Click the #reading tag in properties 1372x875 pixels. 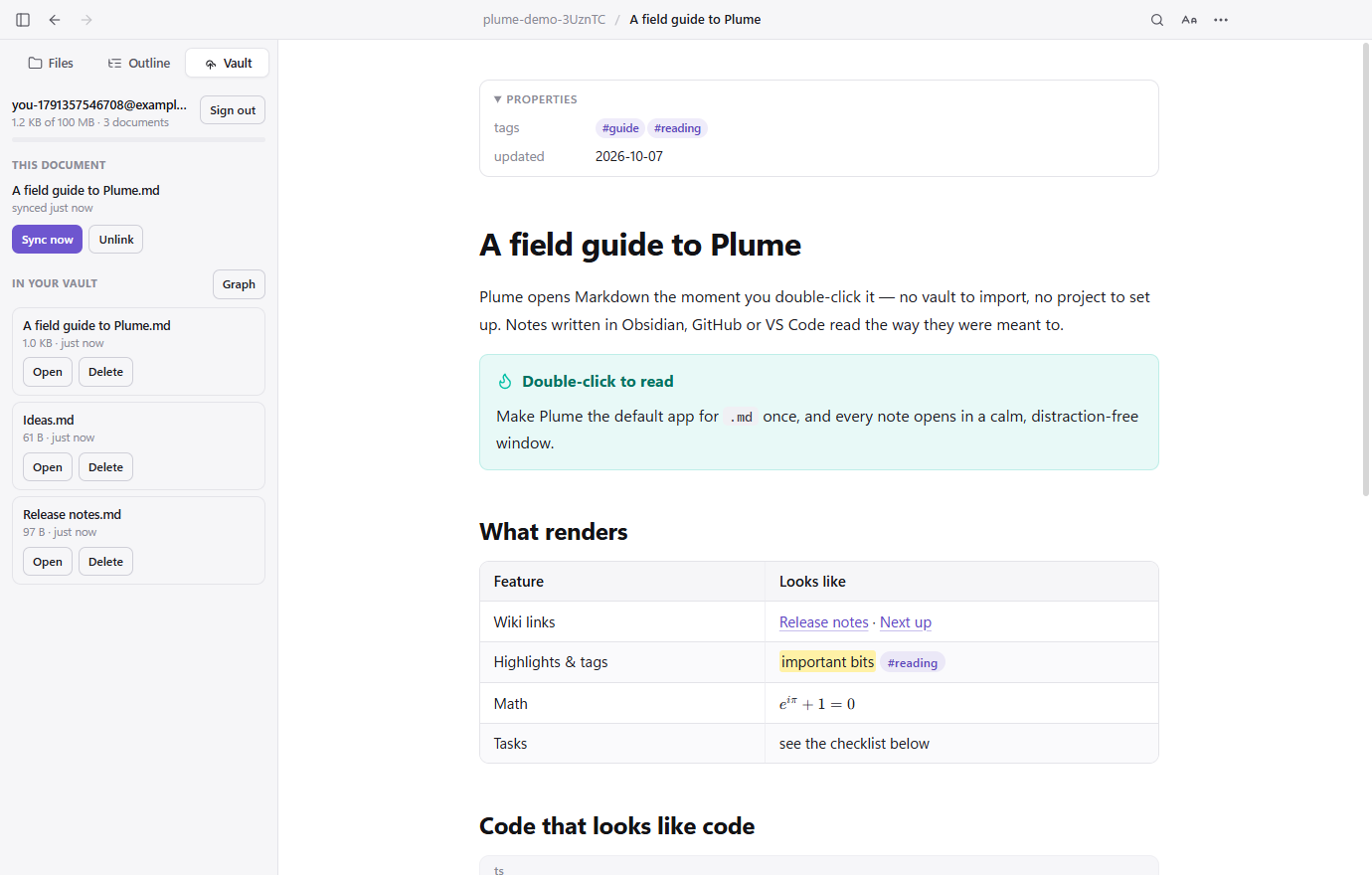[x=677, y=128]
